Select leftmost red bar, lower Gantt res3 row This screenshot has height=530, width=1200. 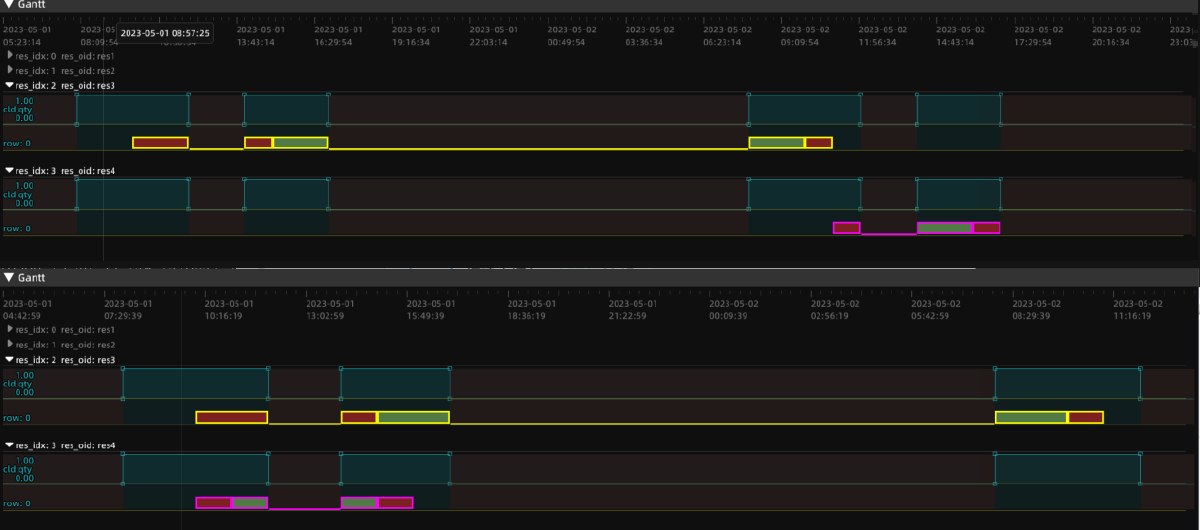(x=232, y=417)
